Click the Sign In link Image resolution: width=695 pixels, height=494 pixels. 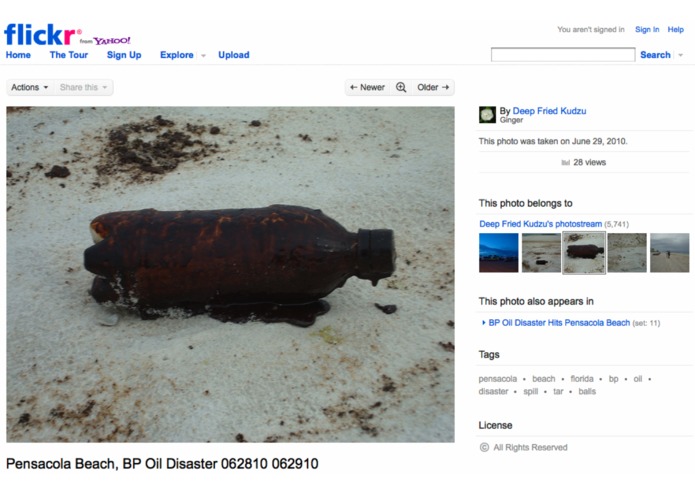[x=647, y=30]
